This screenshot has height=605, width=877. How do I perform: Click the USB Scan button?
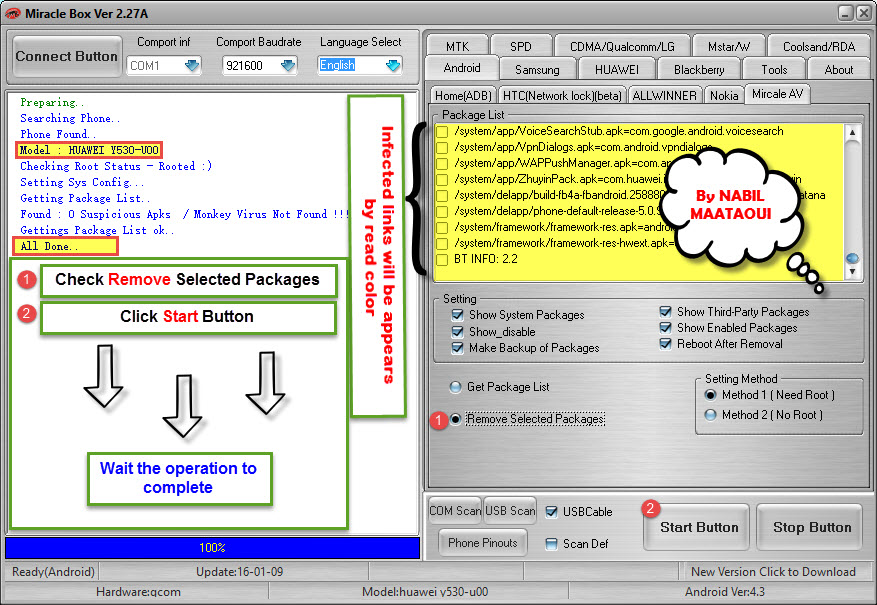click(510, 511)
